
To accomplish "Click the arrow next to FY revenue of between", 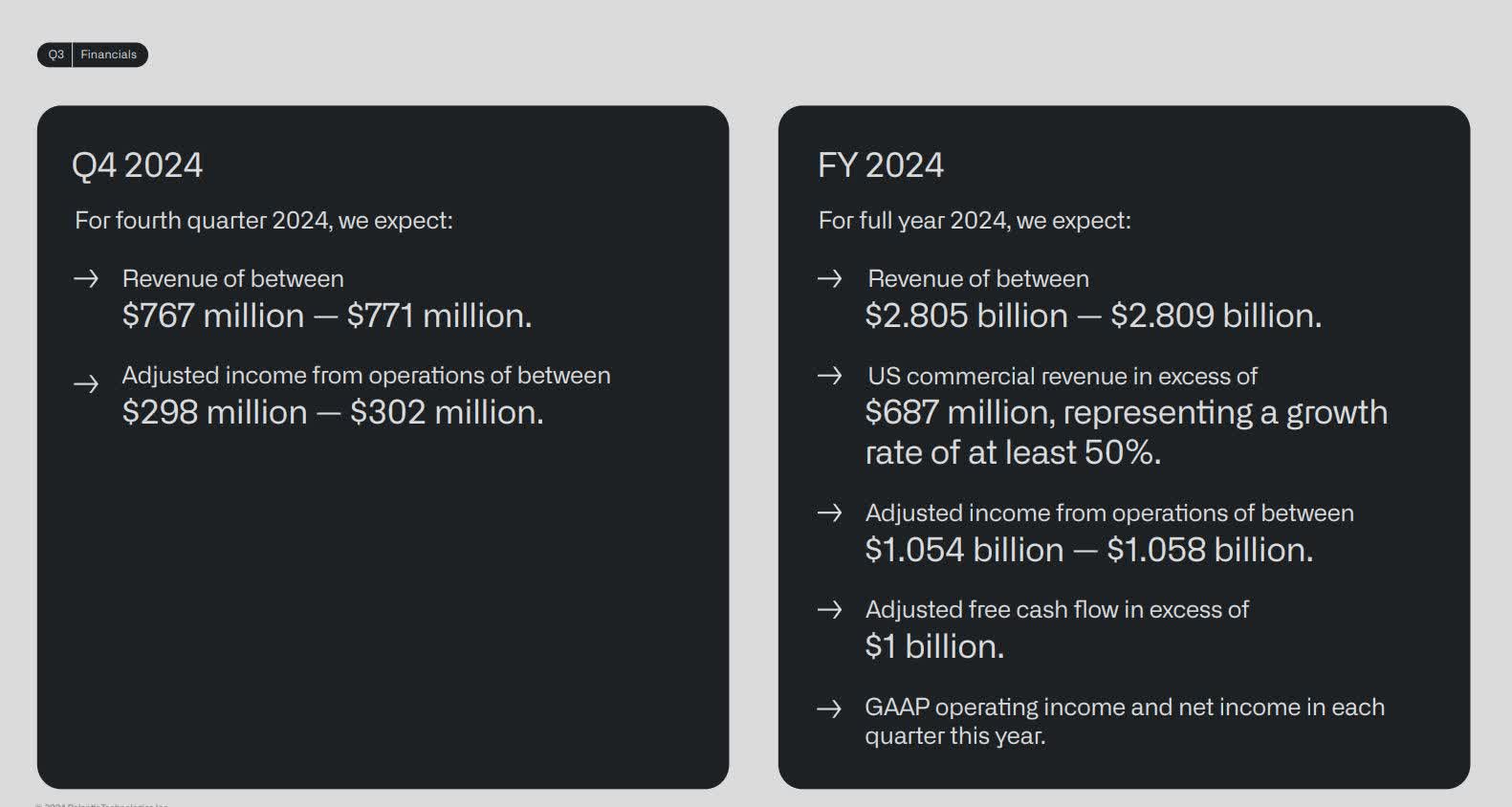I will pos(829,278).
